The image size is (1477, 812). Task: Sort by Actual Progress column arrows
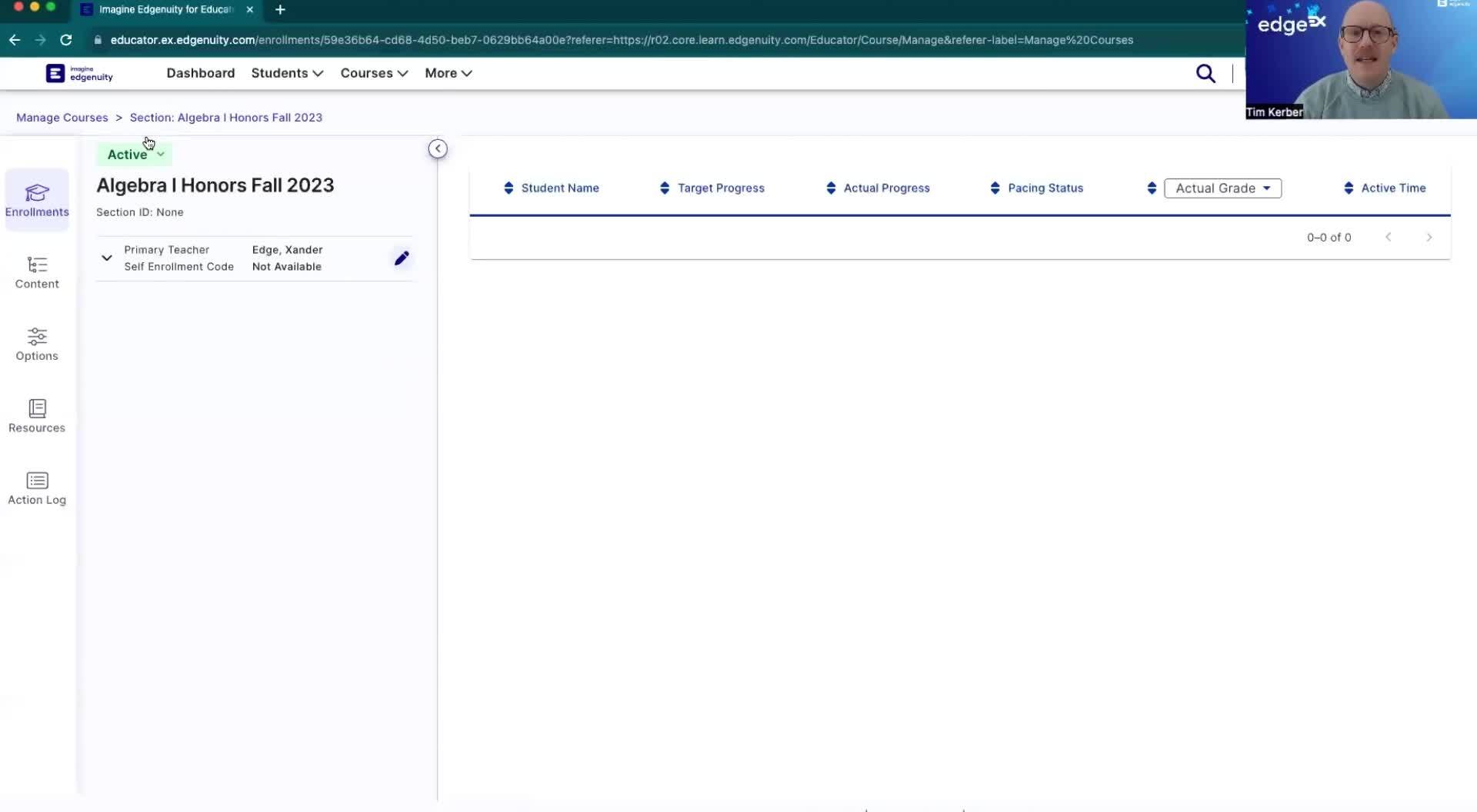click(831, 188)
